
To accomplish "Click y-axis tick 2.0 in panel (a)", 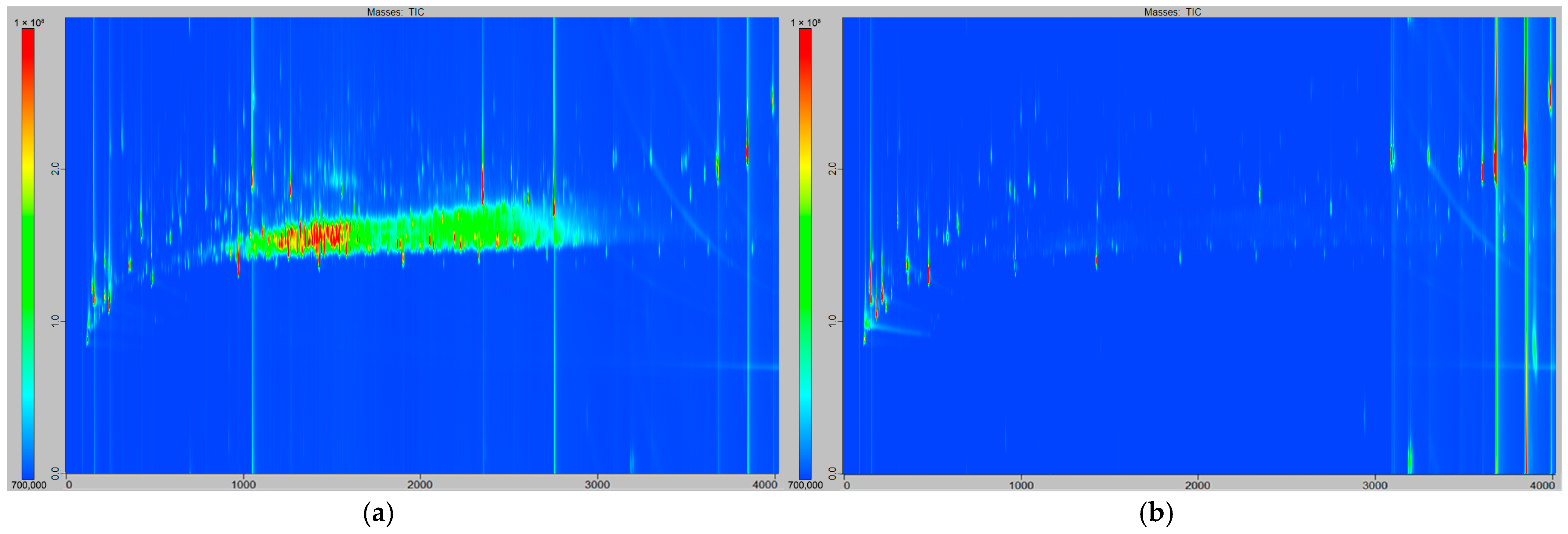I will pos(56,169).
